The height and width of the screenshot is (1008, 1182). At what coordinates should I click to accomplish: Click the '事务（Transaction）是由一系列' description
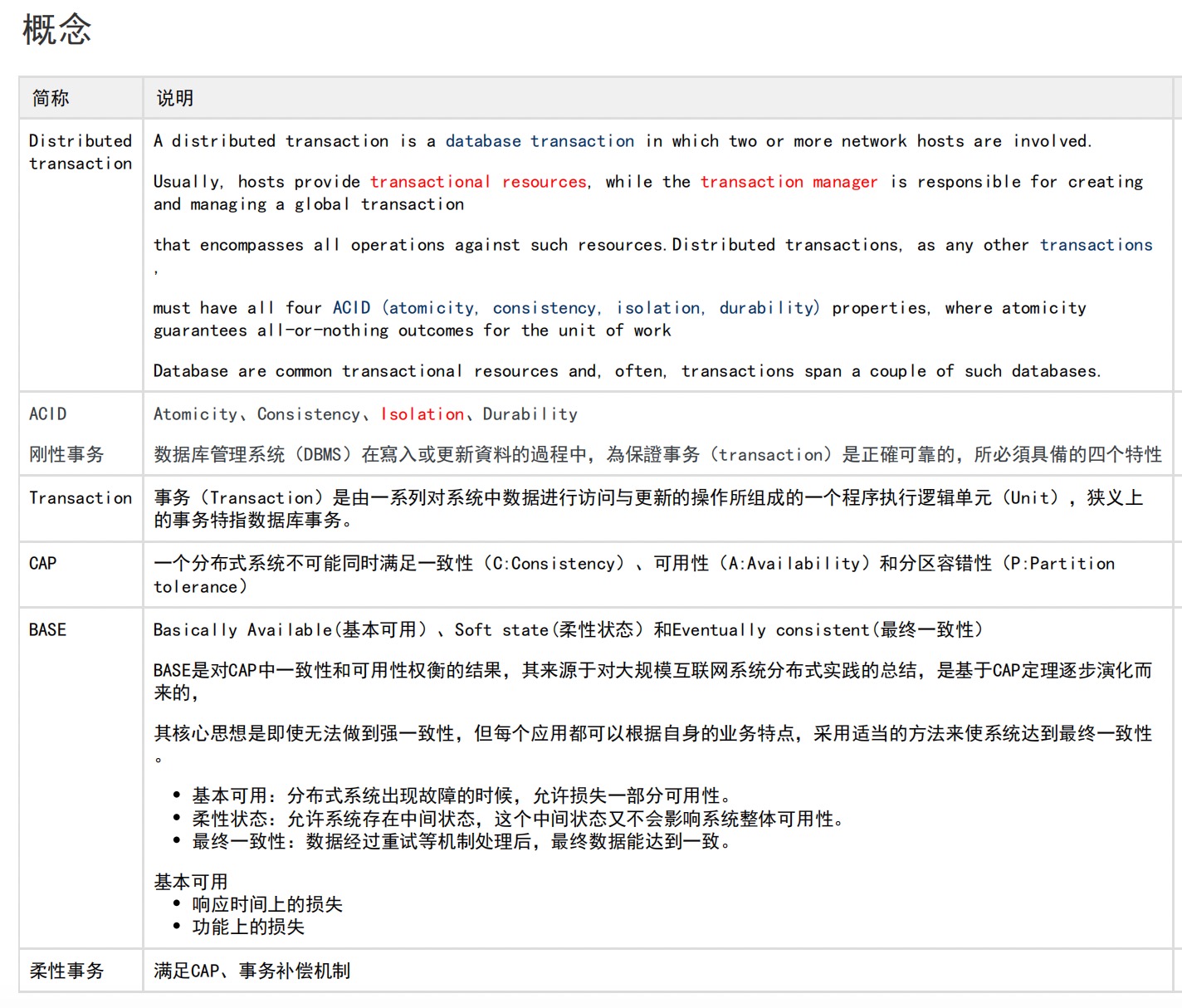click(648, 509)
